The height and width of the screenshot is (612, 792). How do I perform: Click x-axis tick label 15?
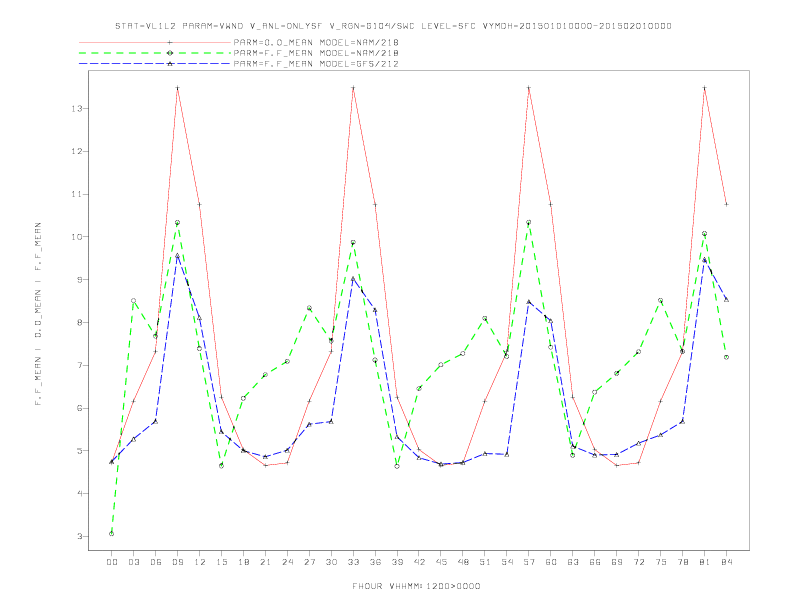(x=221, y=562)
